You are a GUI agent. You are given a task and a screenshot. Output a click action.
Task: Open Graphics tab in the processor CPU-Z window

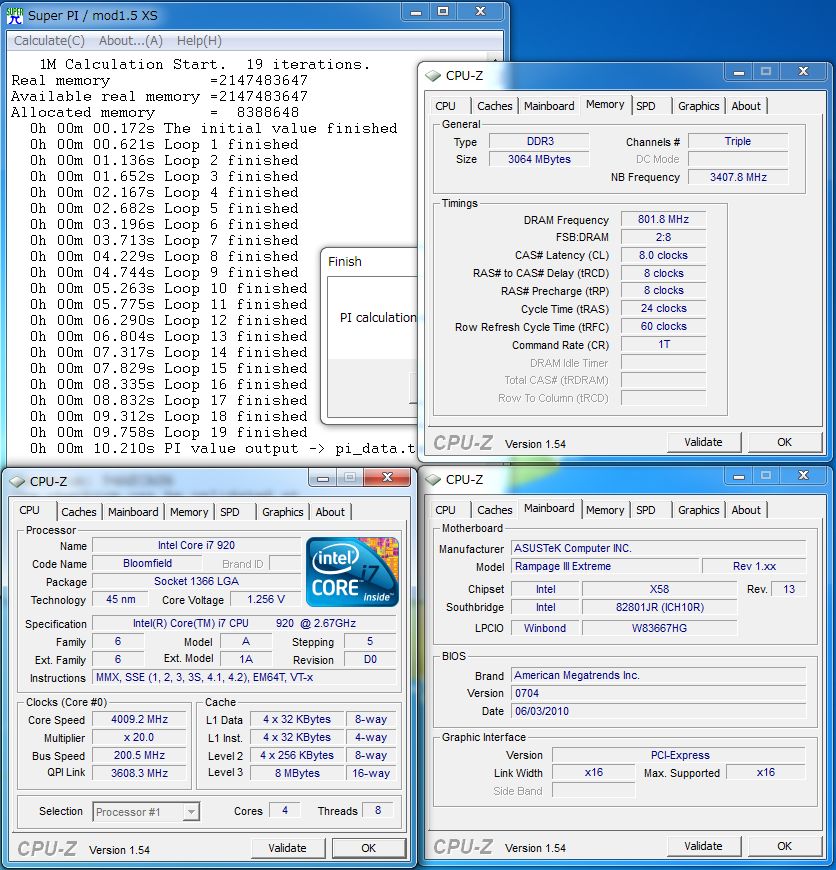[x=282, y=512]
